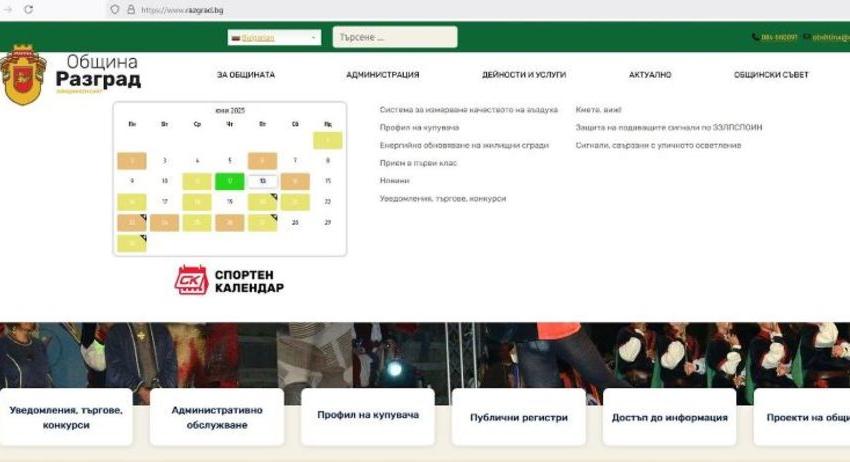Screen dimensions: 850x462
Task: Click the Административно обслужване card button
Action: point(216,417)
